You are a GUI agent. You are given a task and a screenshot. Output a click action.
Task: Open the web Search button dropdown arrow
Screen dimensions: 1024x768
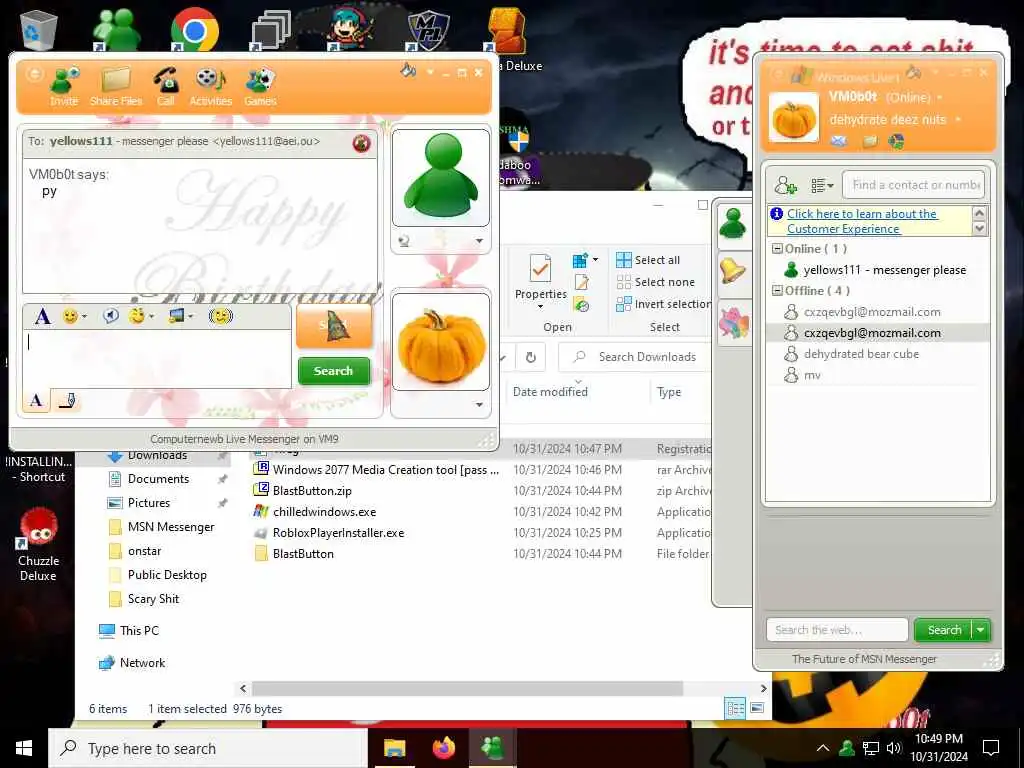click(981, 630)
